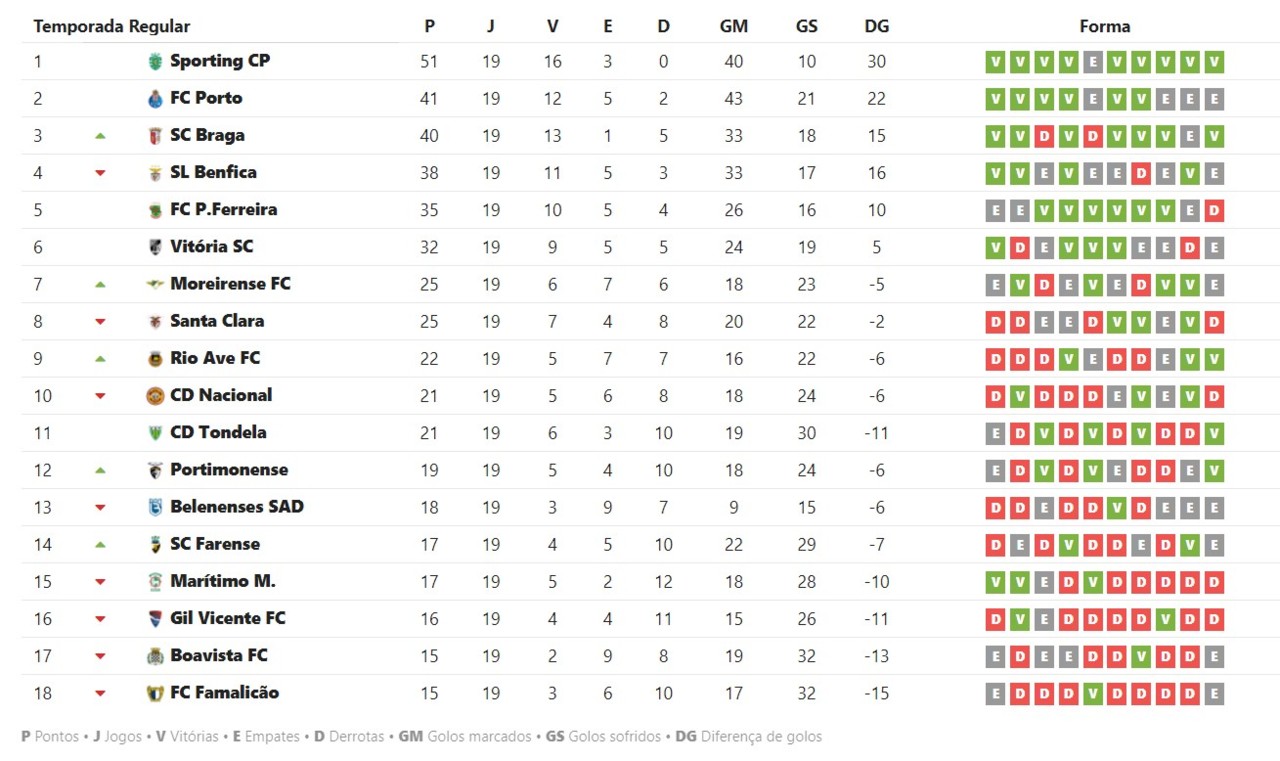Open the Vitória SC team link
Image resolution: width=1280 pixels, height=761 pixels.
(x=211, y=247)
